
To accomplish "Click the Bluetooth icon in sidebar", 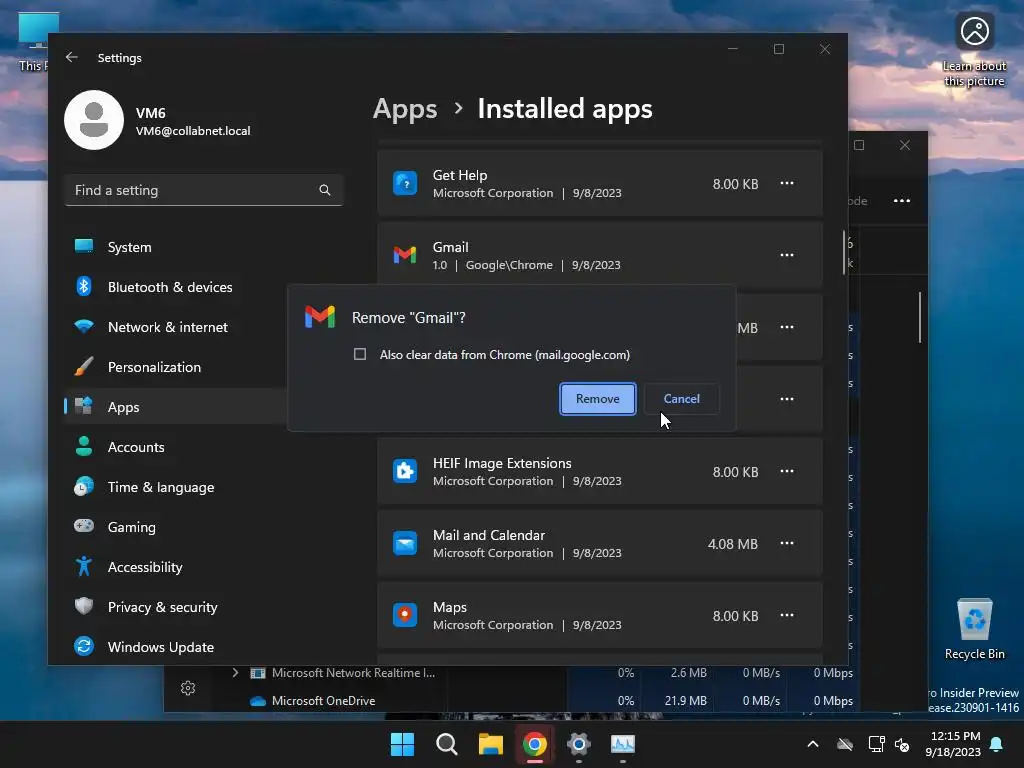I will click(84, 286).
